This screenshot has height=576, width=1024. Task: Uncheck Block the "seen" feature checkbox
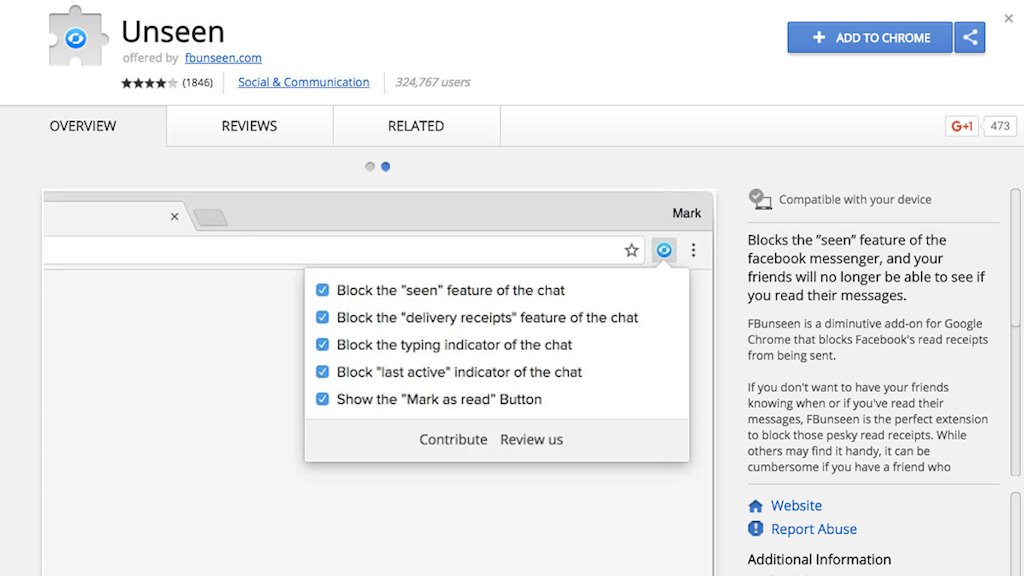click(322, 290)
